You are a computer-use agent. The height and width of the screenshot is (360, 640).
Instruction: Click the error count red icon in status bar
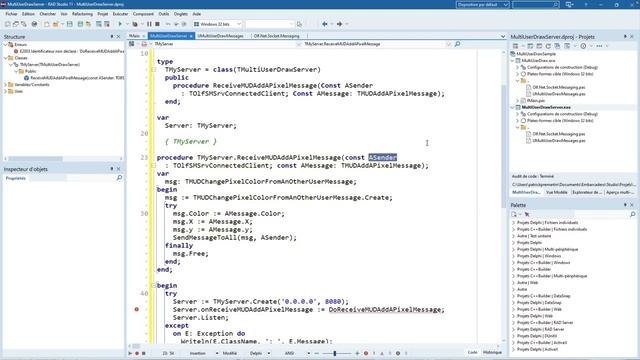(x=366, y=353)
